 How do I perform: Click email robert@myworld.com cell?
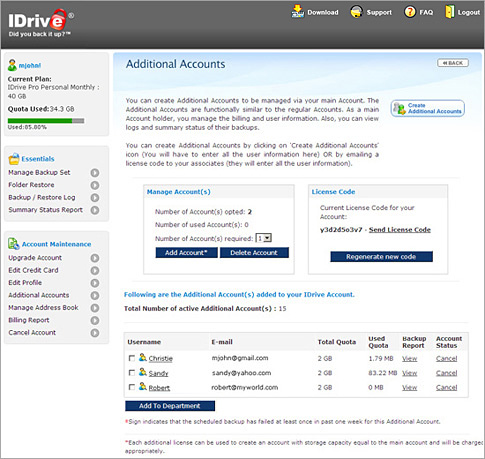(x=245, y=387)
